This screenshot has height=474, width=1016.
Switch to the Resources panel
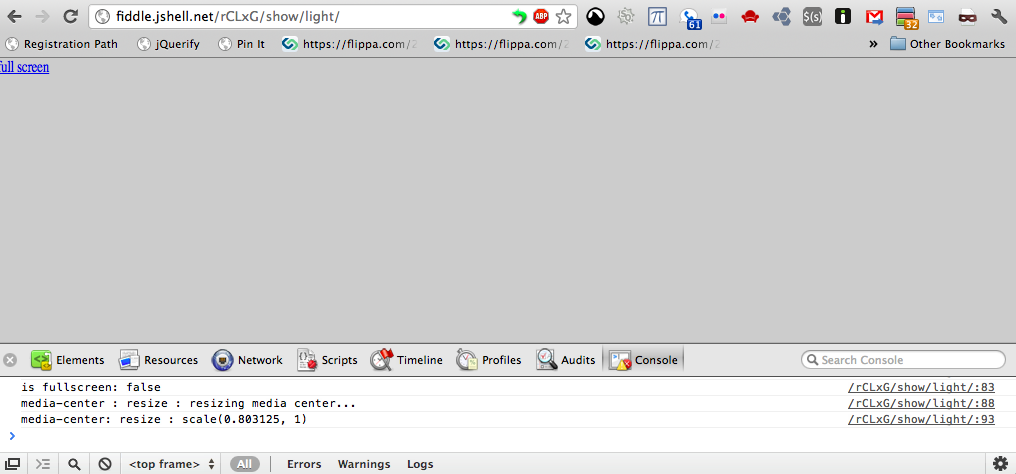point(159,360)
